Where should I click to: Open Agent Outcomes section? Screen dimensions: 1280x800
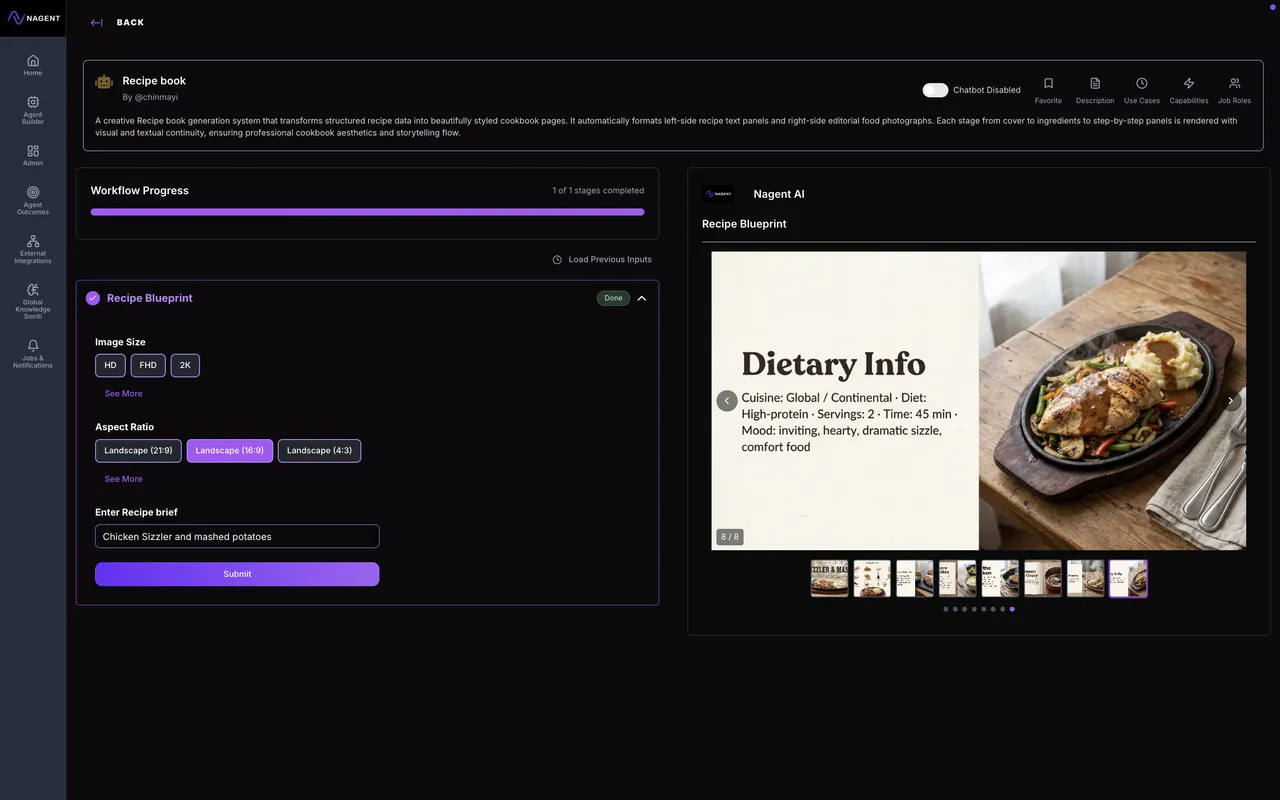click(x=33, y=200)
